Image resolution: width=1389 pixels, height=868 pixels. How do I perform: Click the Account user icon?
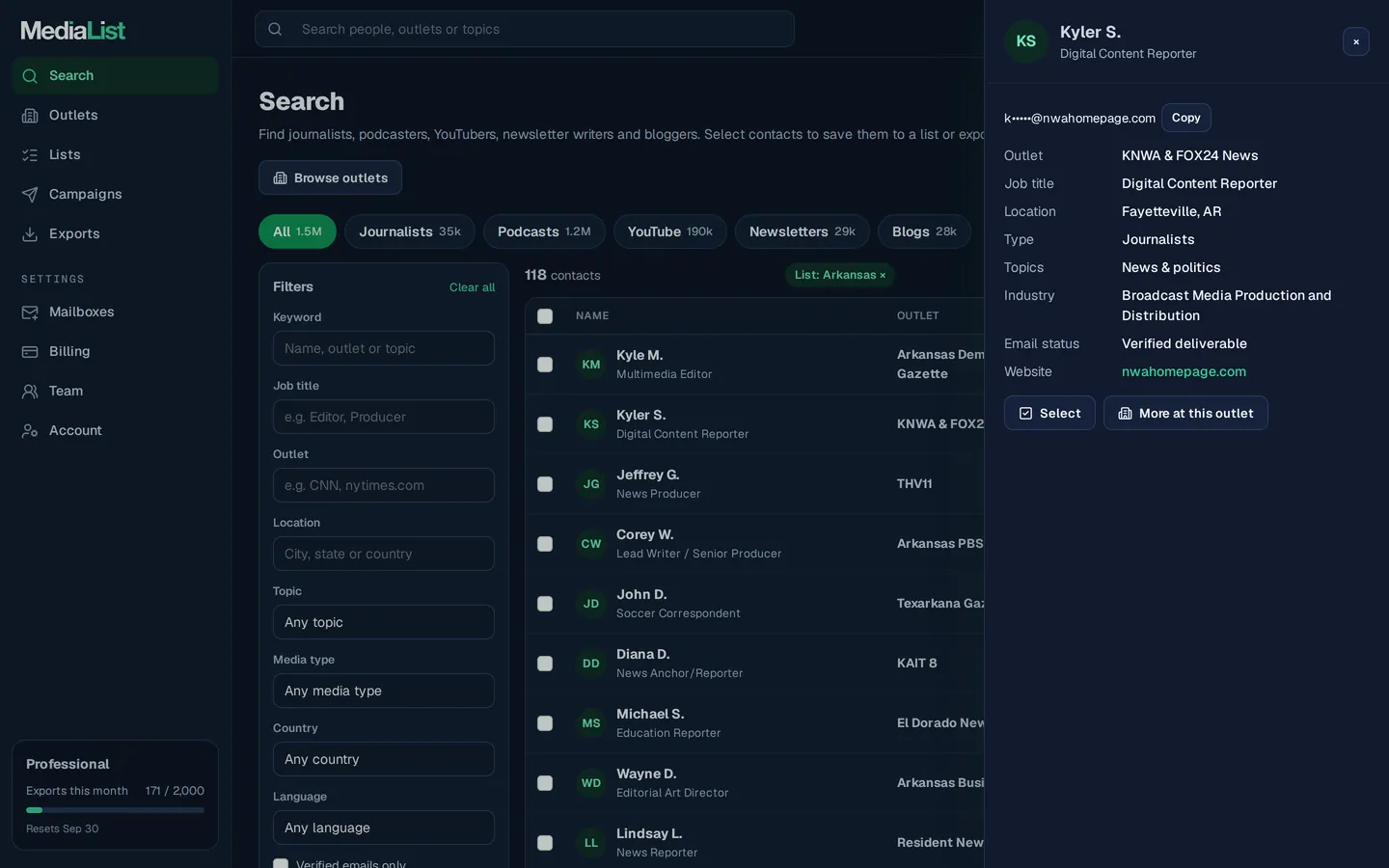pos(30,431)
